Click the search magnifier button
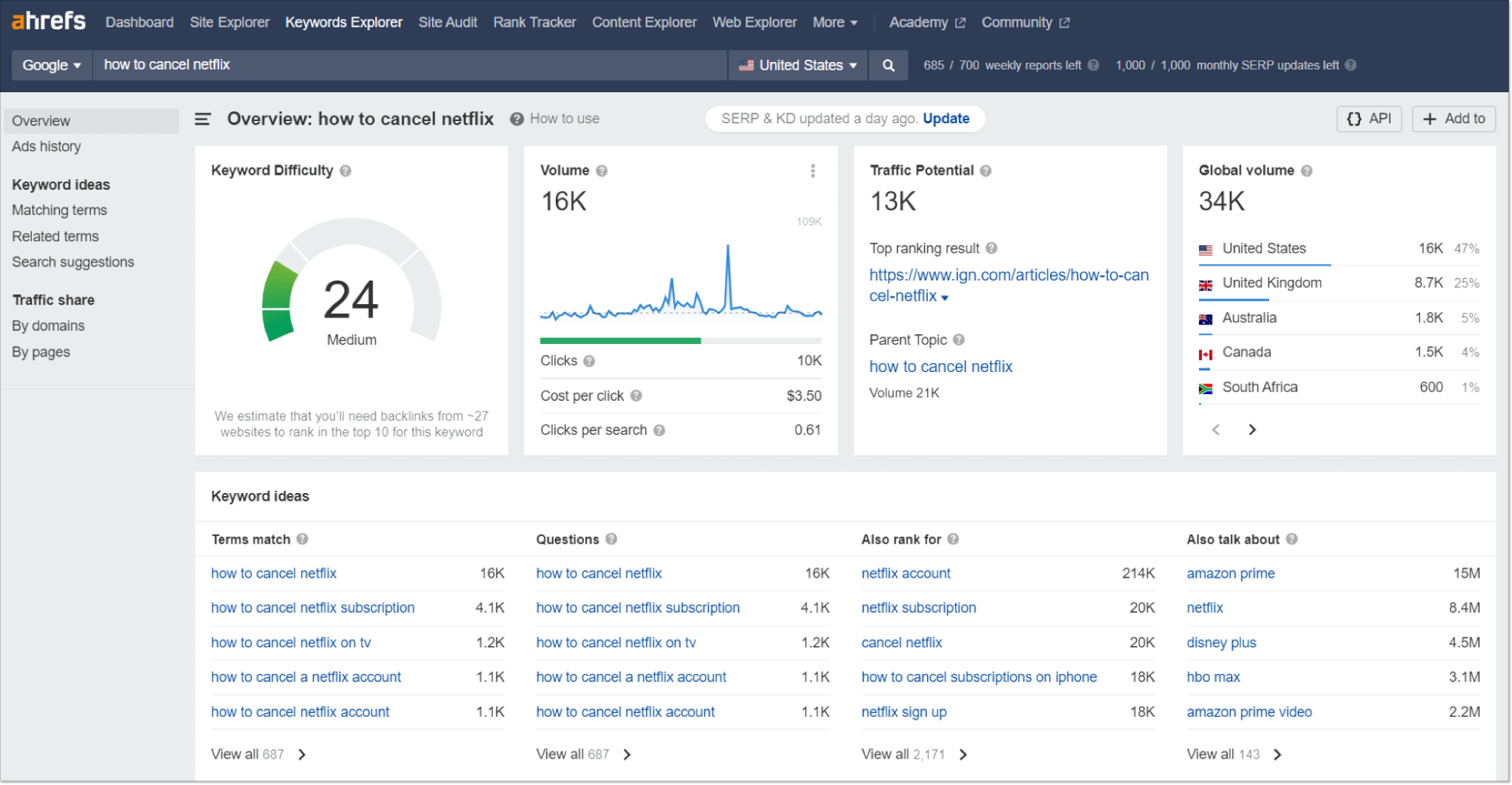The height and width of the screenshot is (785, 1512). point(889,65)
